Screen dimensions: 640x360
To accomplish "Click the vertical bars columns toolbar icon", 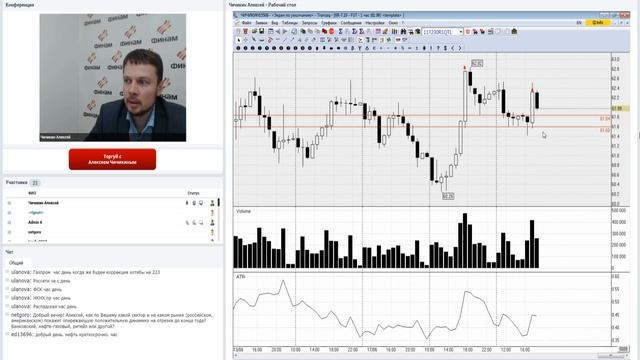I will click(394, 31).
